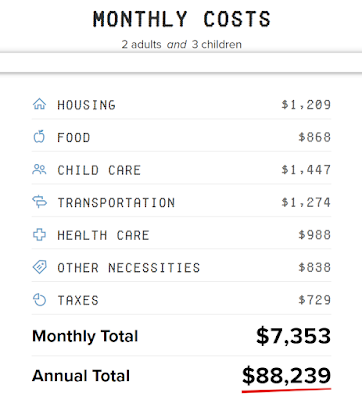Click the Housing house icon
Image resolution: width=362 pixels, height=400 pixels.
[x=39, y=104]
